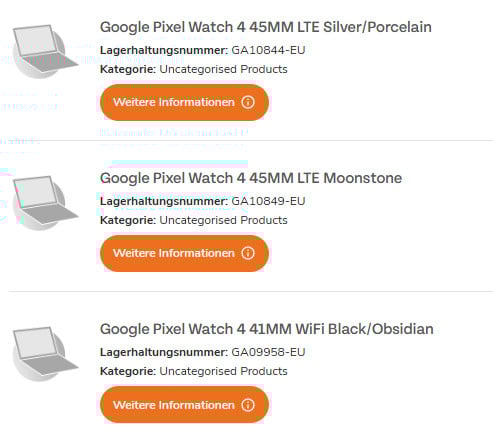Click the SKU number GA10849-EU

(268, 201)
